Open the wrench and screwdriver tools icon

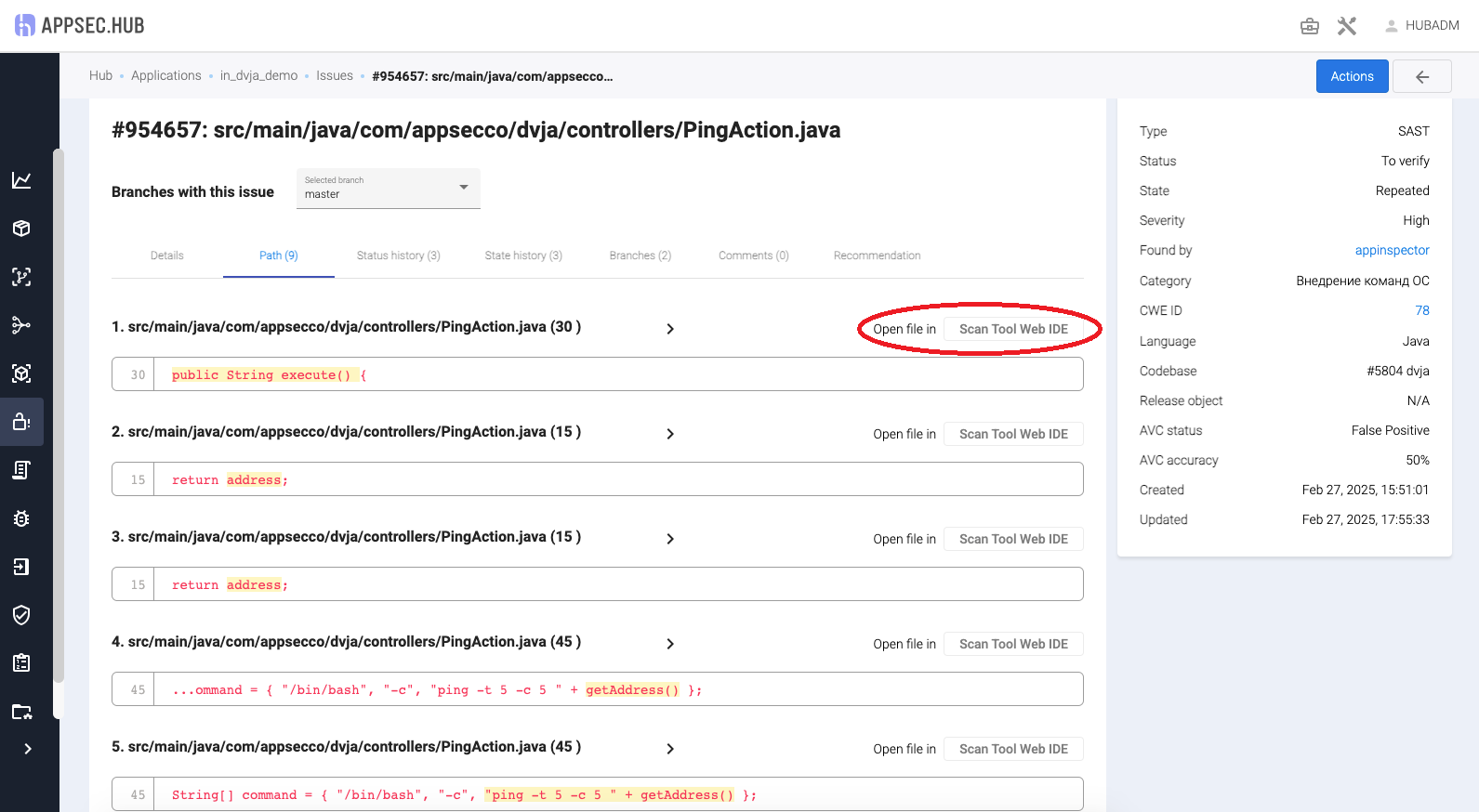1346,26
